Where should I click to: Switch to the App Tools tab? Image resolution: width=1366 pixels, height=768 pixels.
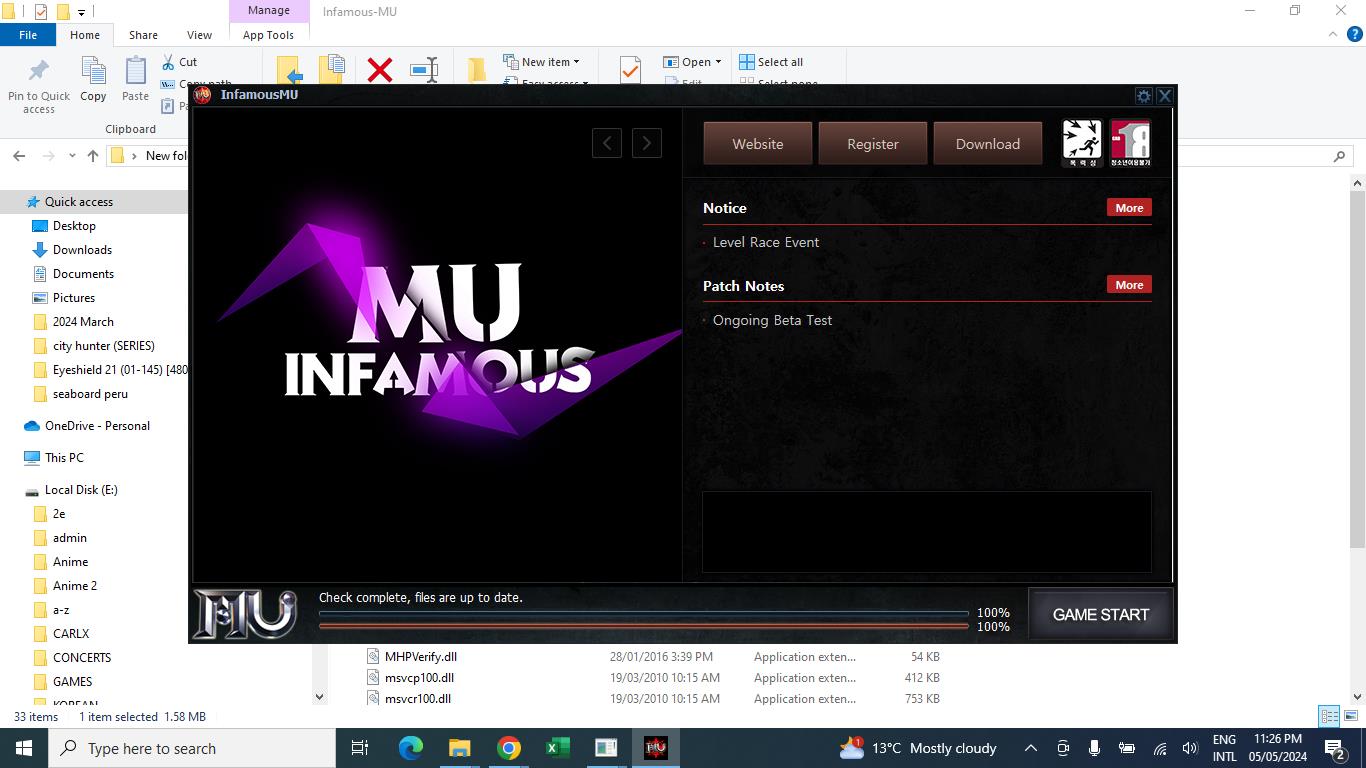pyautogui.click(x=268, y=35)
